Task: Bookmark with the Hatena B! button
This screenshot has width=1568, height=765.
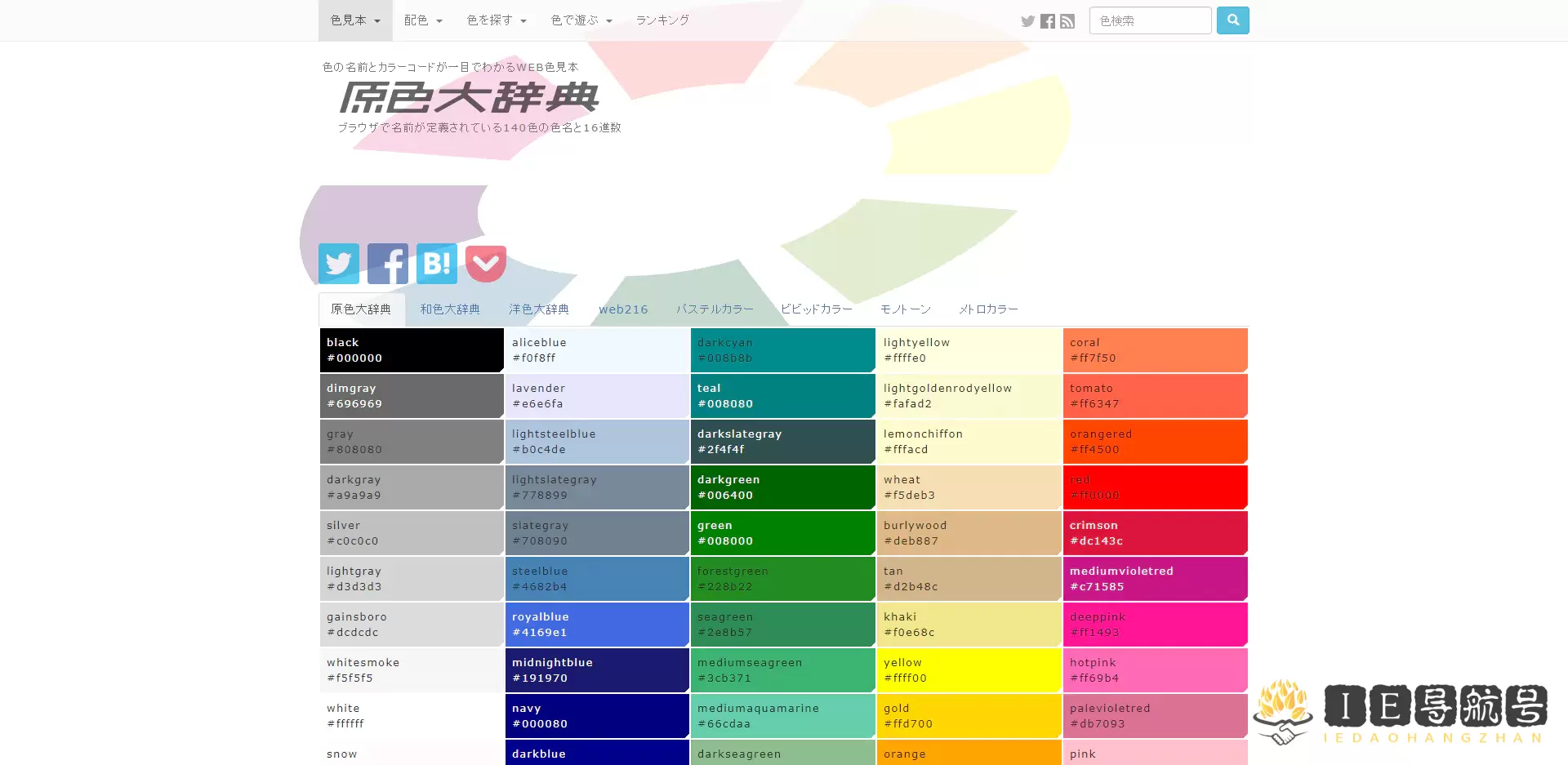Action: 437,264
